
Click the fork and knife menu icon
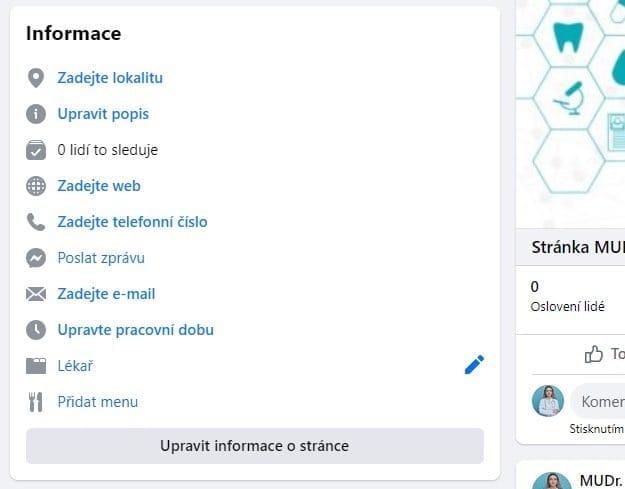tap(36, 402)
